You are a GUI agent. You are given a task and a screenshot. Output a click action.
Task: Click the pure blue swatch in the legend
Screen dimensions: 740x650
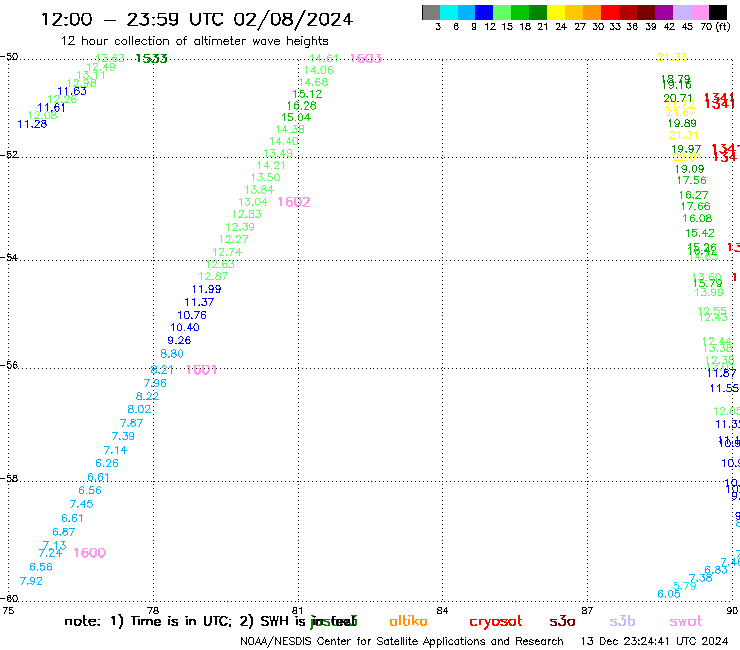point(484,12)
